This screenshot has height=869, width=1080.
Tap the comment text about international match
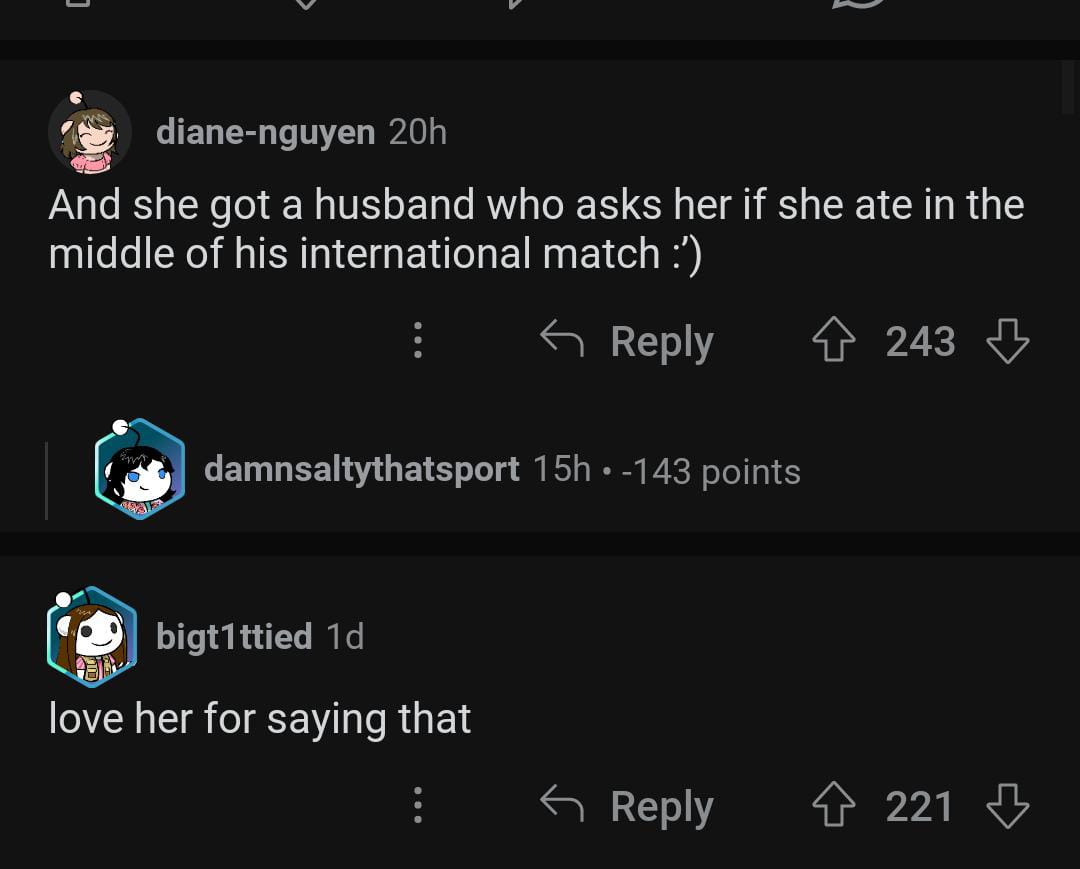pos(536,229)
